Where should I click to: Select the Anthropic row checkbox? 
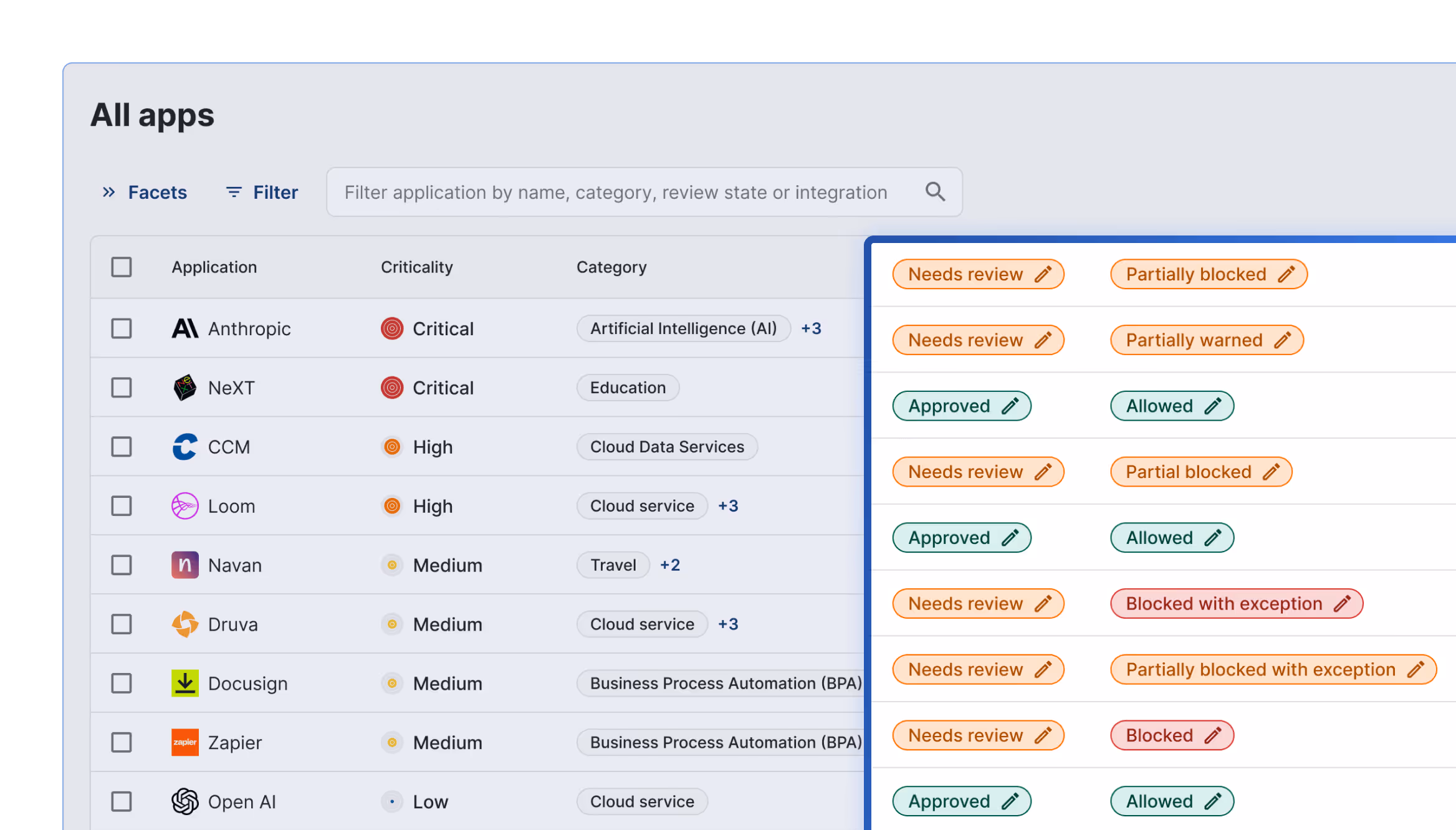point(122,328)
